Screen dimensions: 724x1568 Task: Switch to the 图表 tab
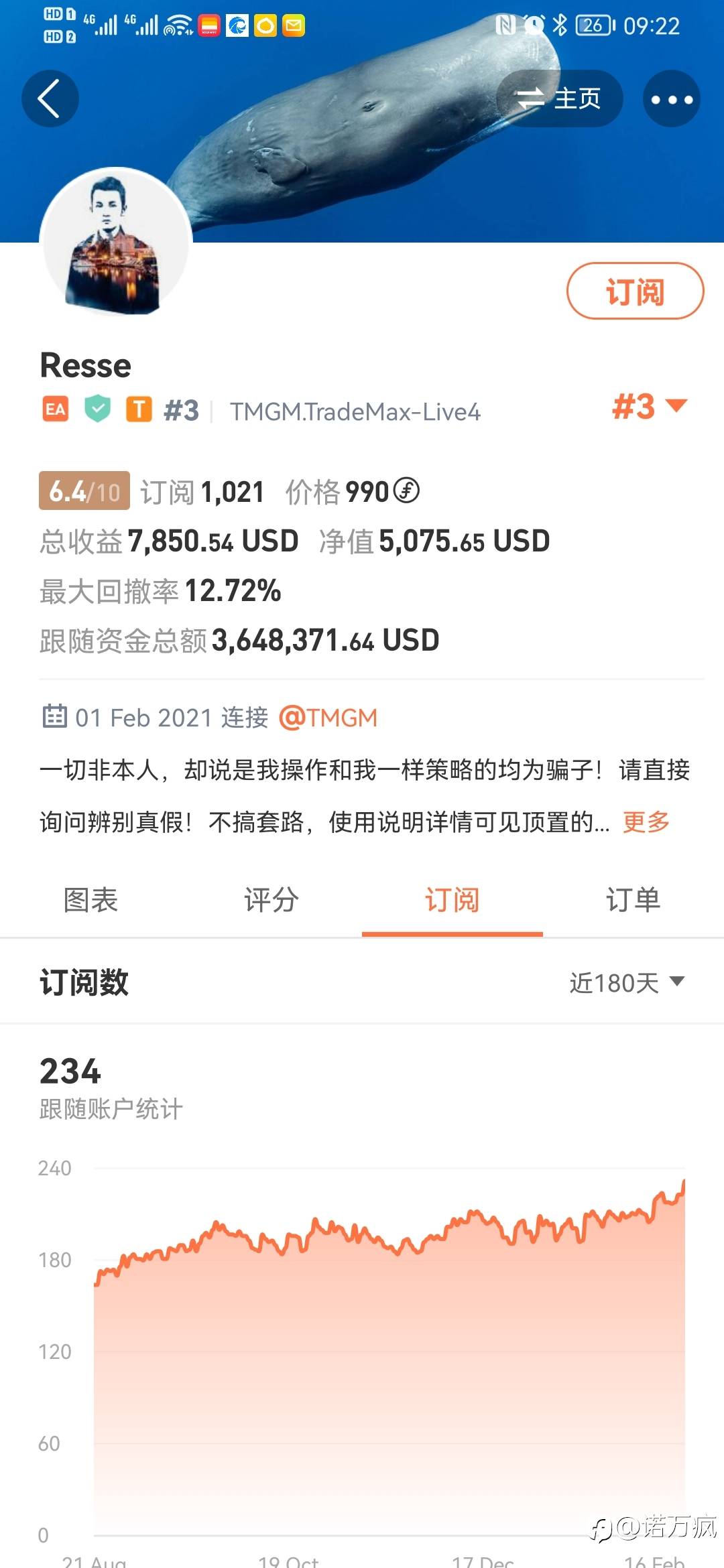90,899
